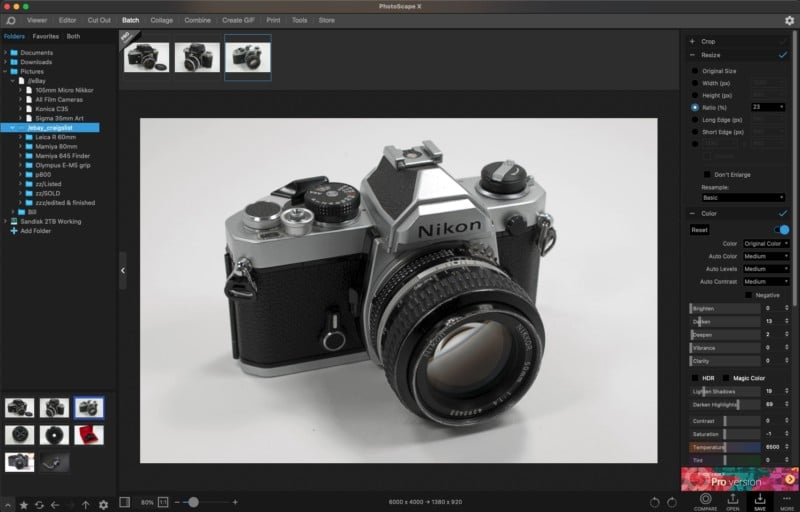Click the 1:1 actual size zoom icon

pos(163,502)
